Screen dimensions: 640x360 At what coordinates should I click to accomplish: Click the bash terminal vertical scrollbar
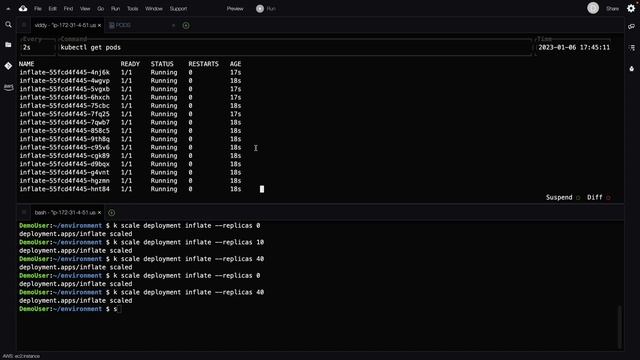click(620, 327)
